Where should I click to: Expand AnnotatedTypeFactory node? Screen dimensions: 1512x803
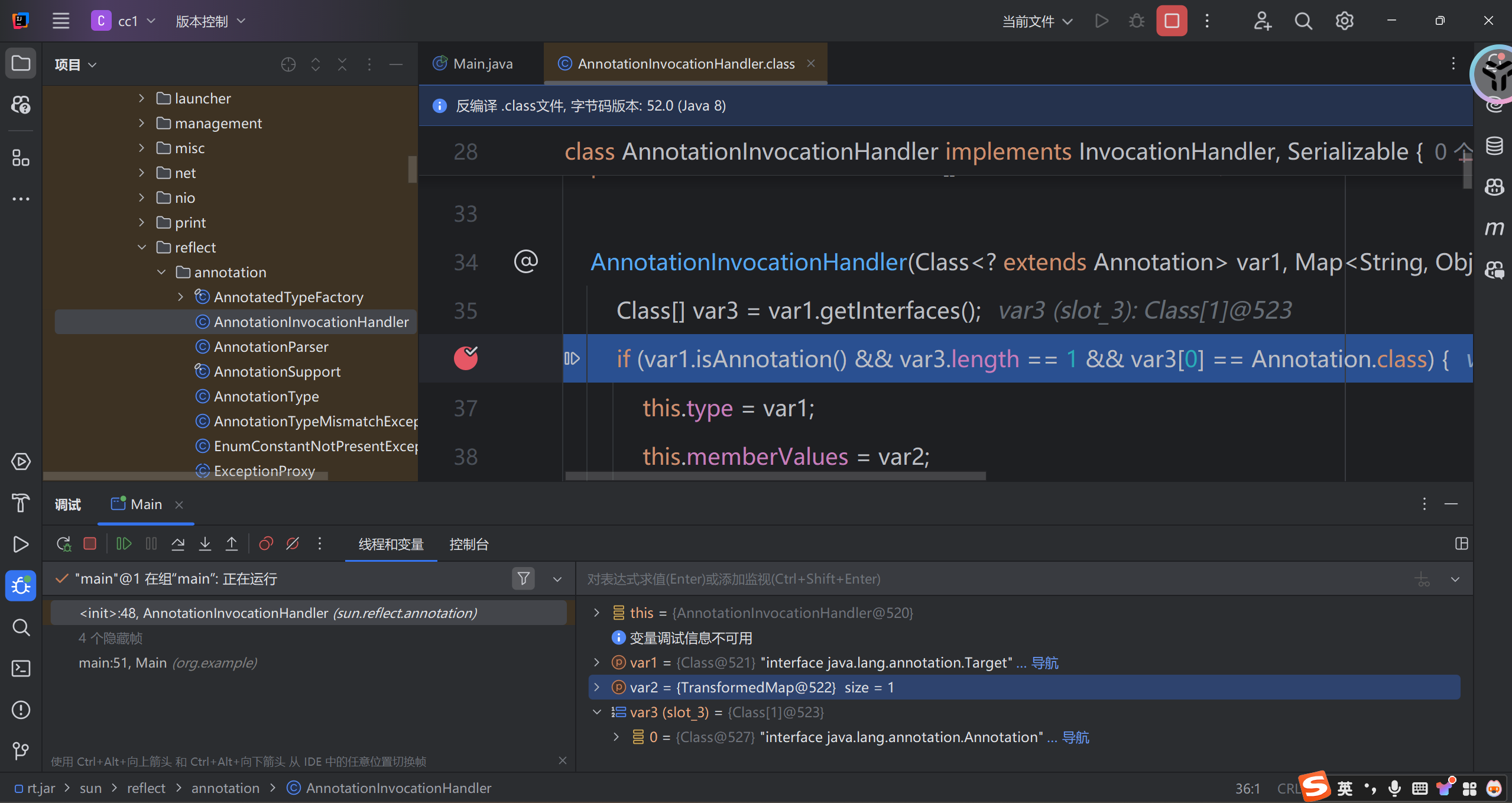[x=181, y=297]
